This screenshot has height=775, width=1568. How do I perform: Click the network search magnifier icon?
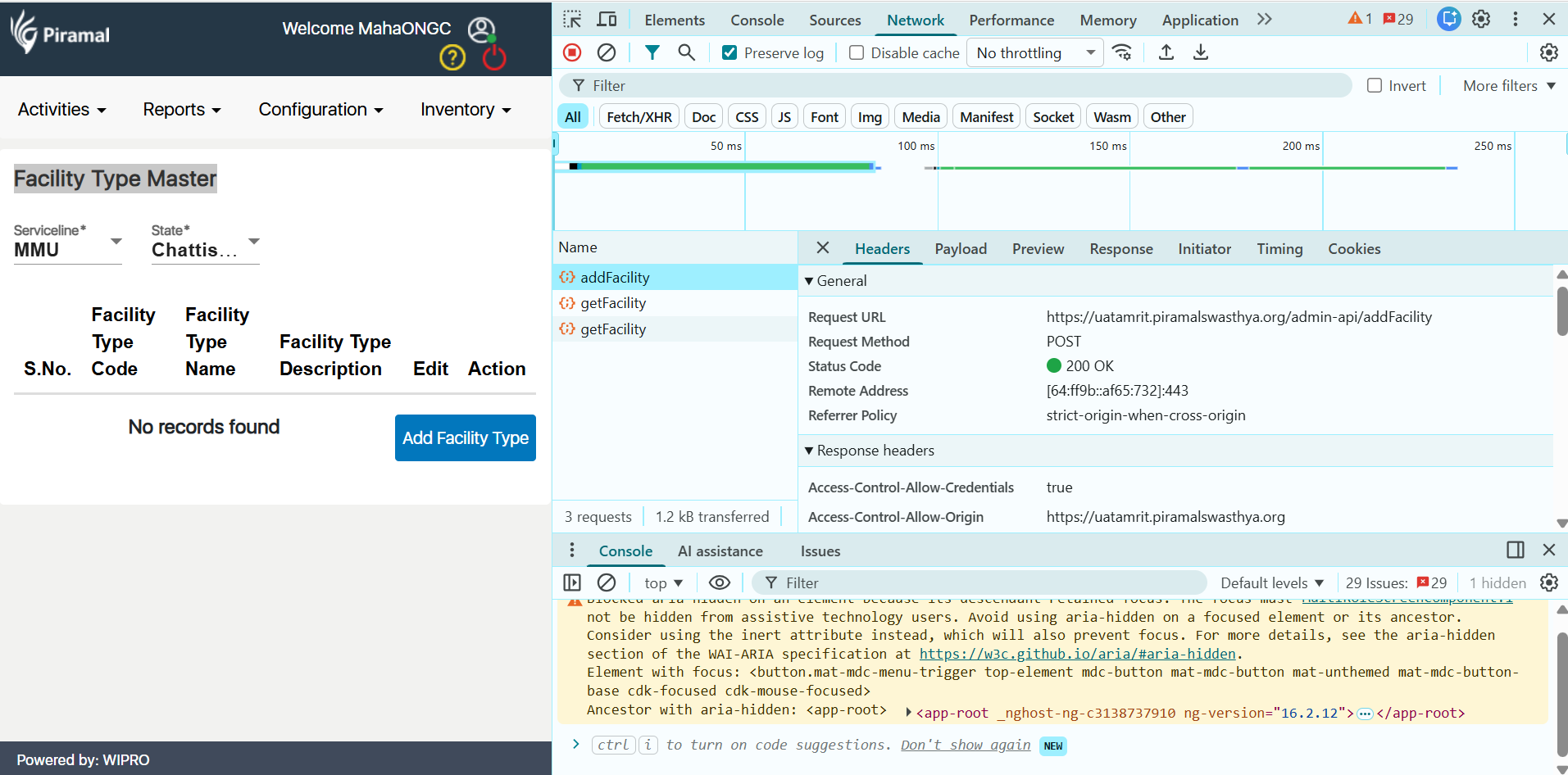click(x=686, y=52)
